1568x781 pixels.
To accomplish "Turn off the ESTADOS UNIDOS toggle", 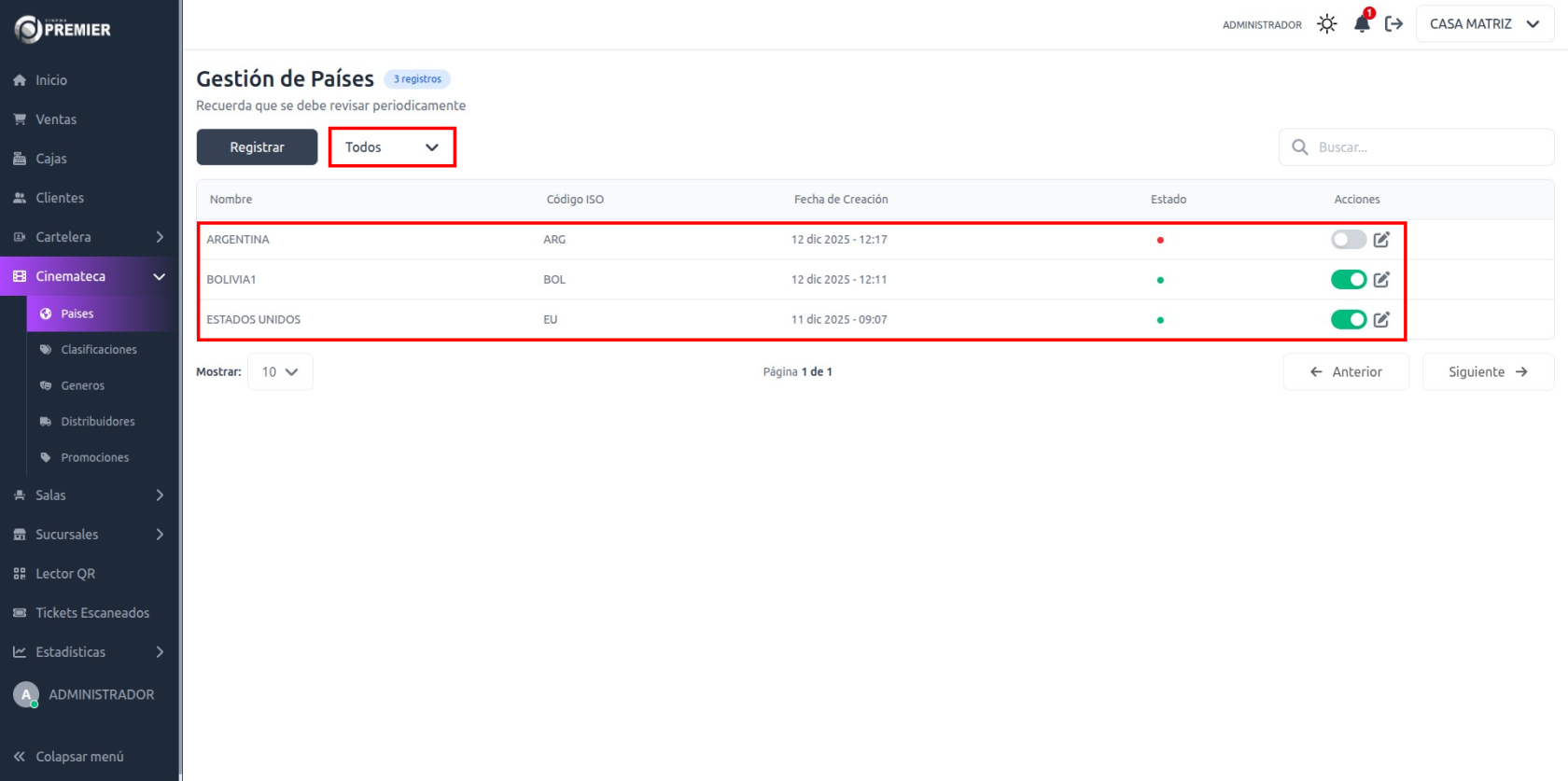I will [1348, 320].
